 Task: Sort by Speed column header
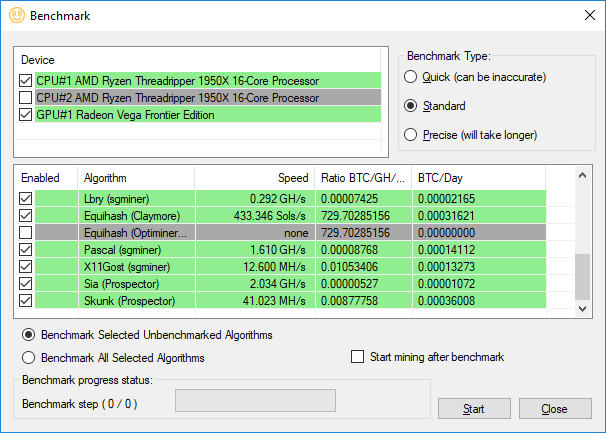(255, 178)
